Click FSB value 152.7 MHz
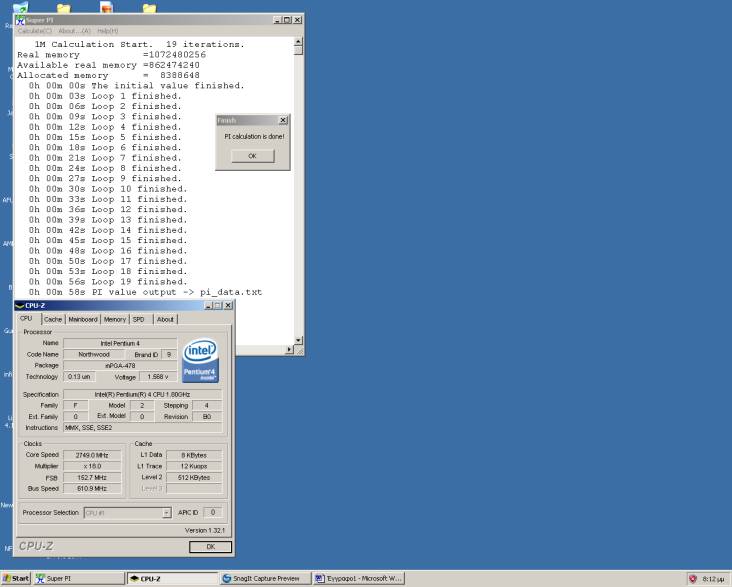The height and width of the screenshot is (587, 732). pos(92,478)
